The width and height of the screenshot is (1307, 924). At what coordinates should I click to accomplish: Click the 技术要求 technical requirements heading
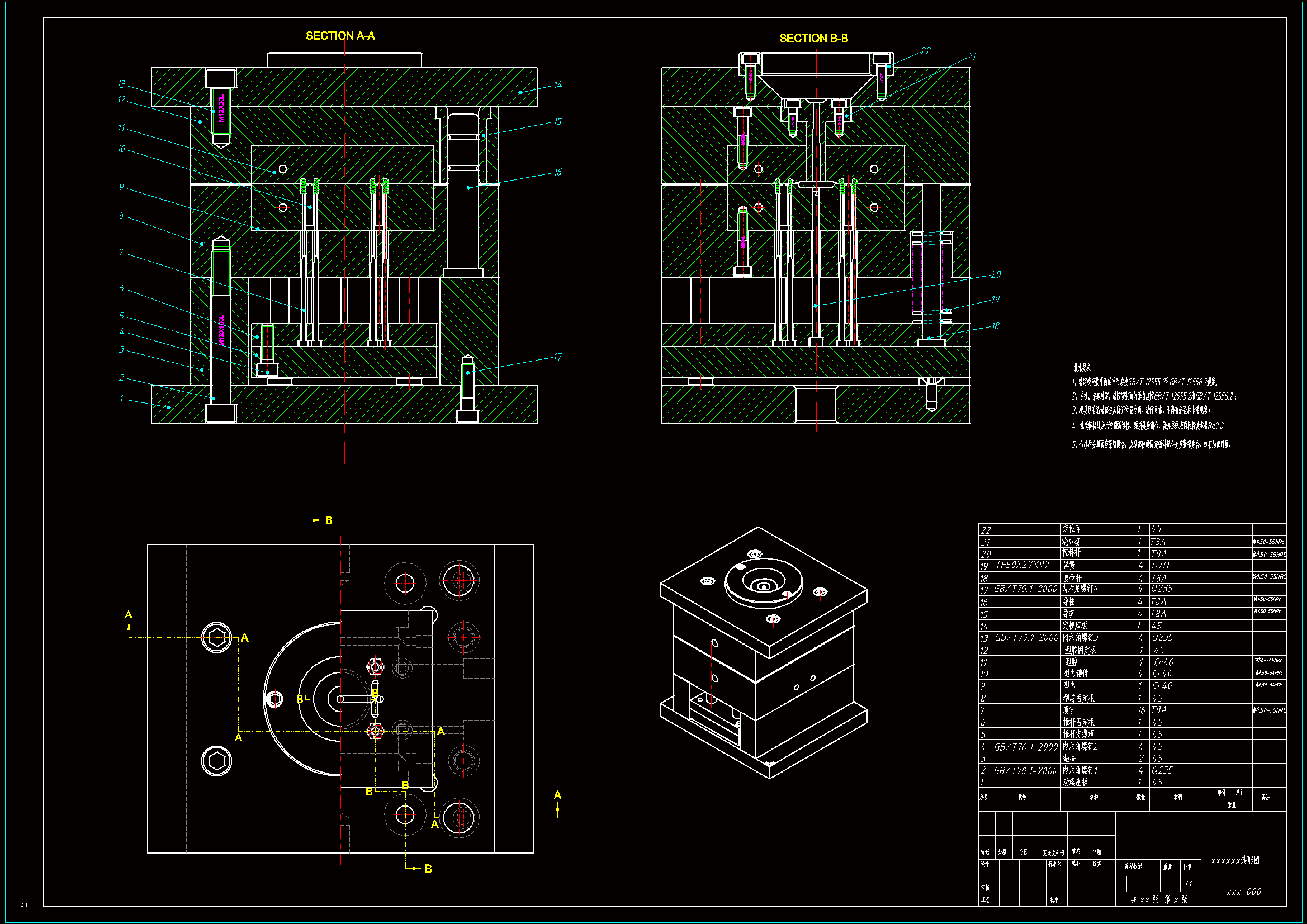(1082, 368)
